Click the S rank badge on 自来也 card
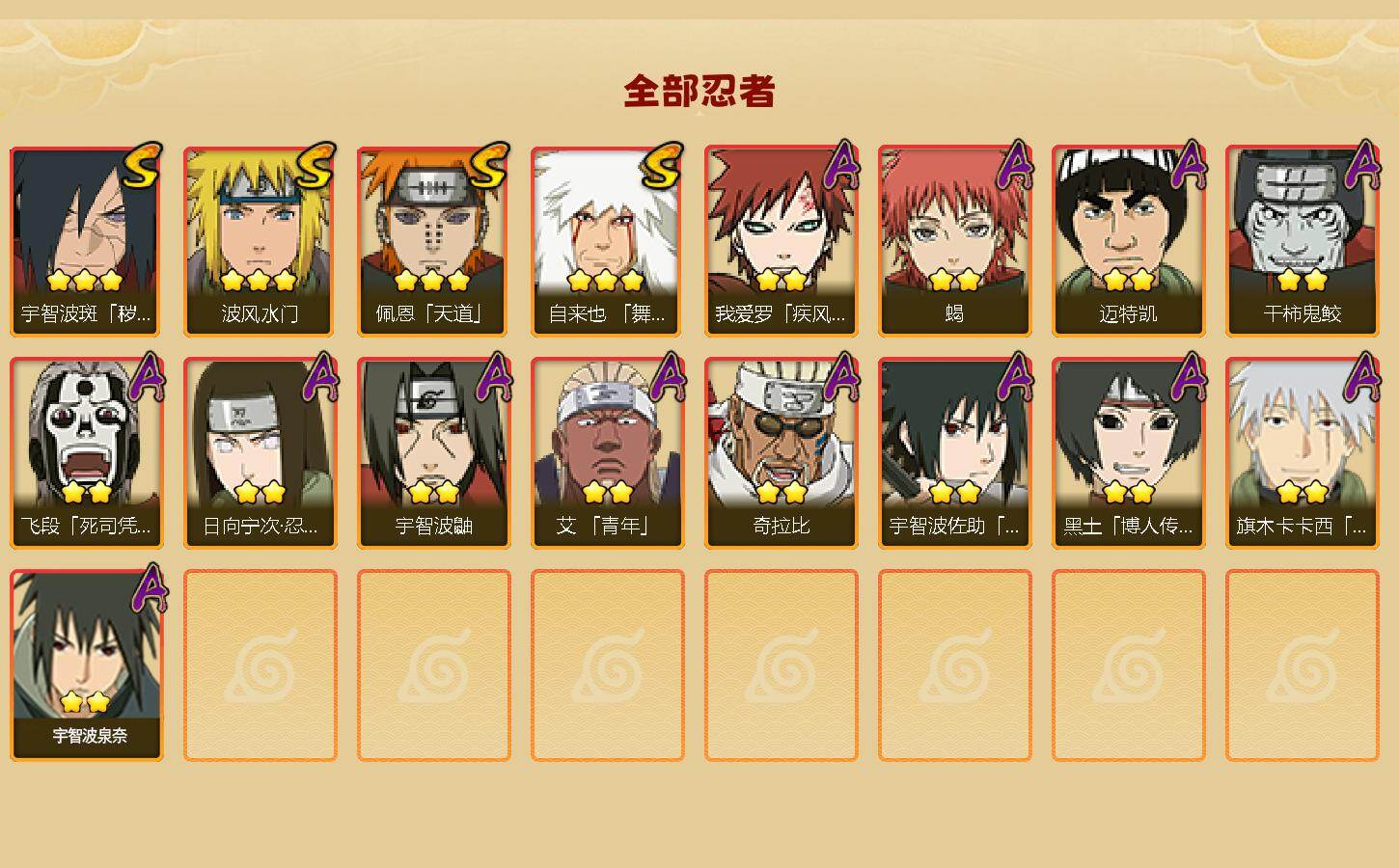1399x868 pixels. click(x=663, y=166)
